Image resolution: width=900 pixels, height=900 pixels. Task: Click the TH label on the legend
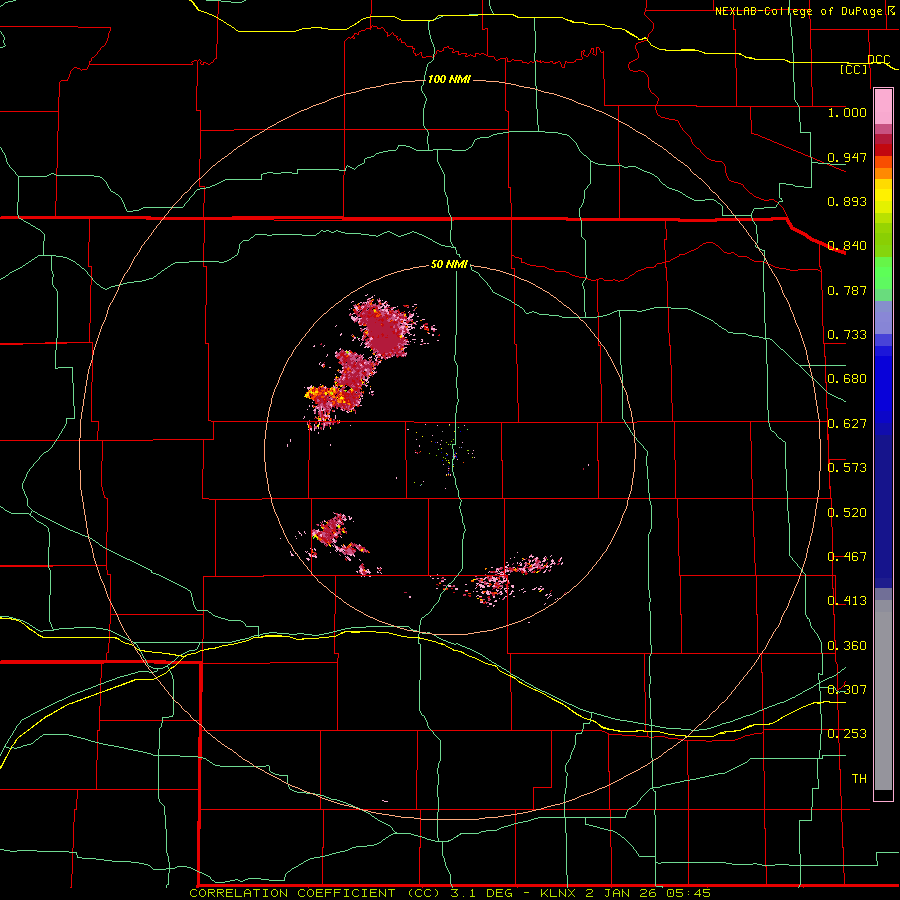tap(859, 779)
